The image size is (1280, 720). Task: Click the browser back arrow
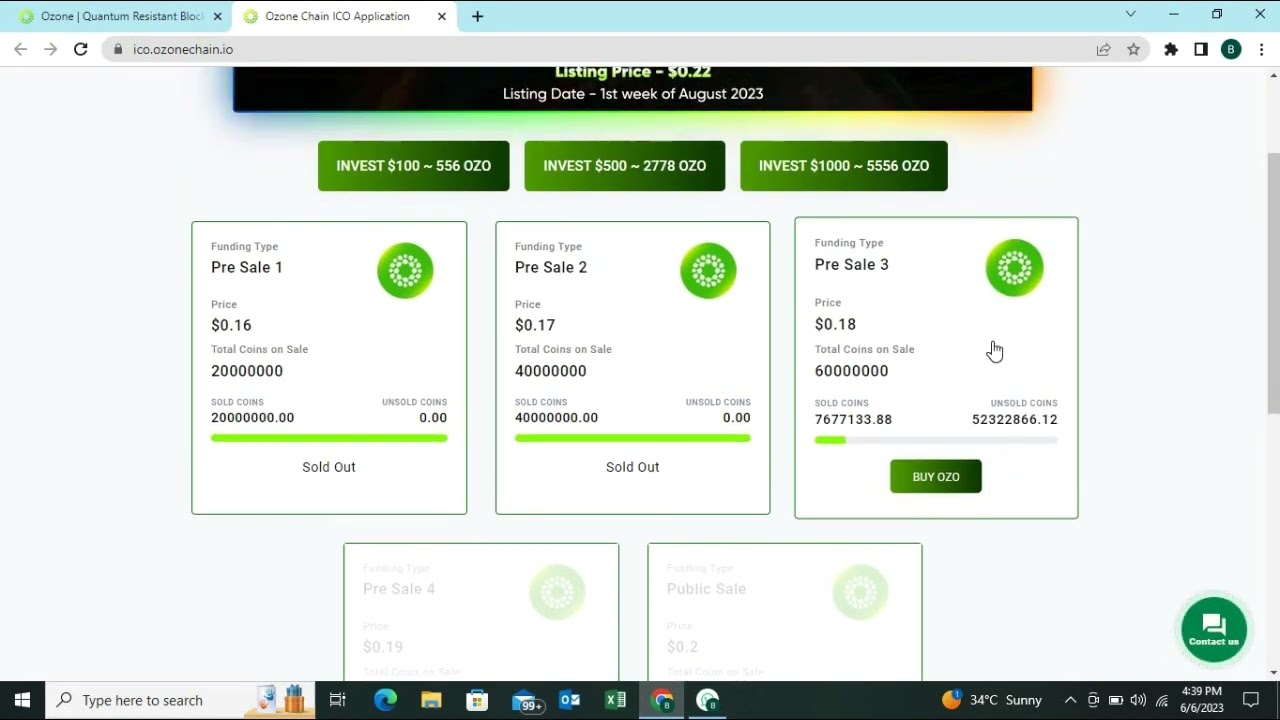point(21,49)
